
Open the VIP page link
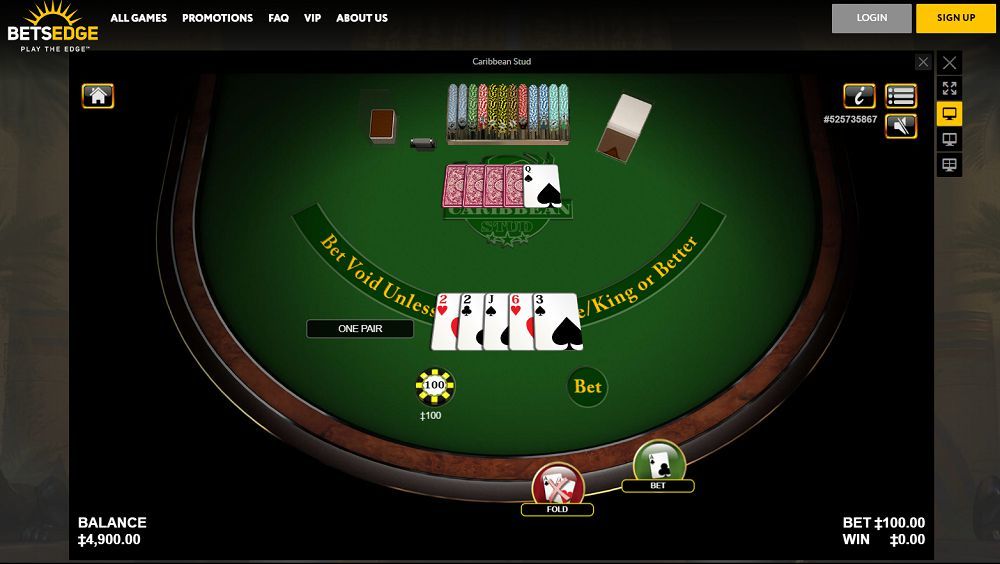coord(312,18)
